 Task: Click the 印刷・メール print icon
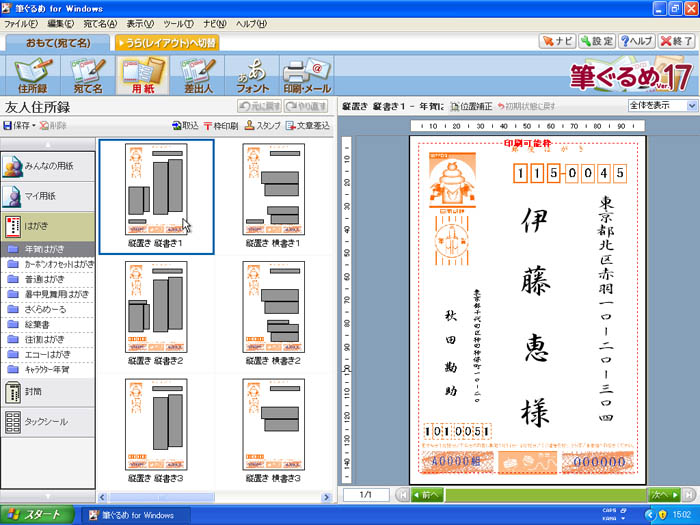click(307, 75)
